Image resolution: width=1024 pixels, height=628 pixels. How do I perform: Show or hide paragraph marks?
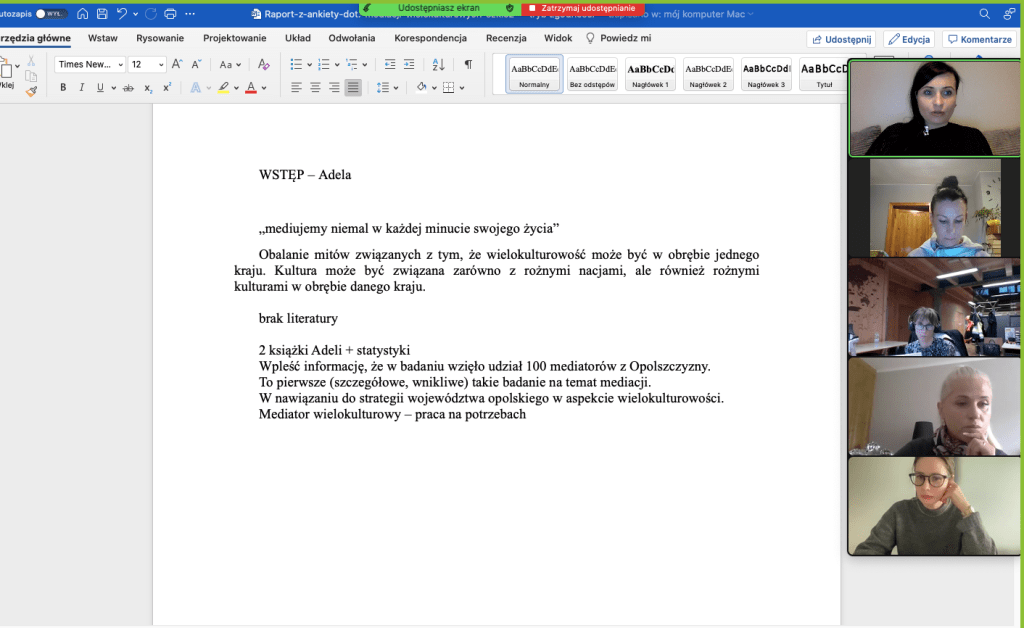[468, 64]
